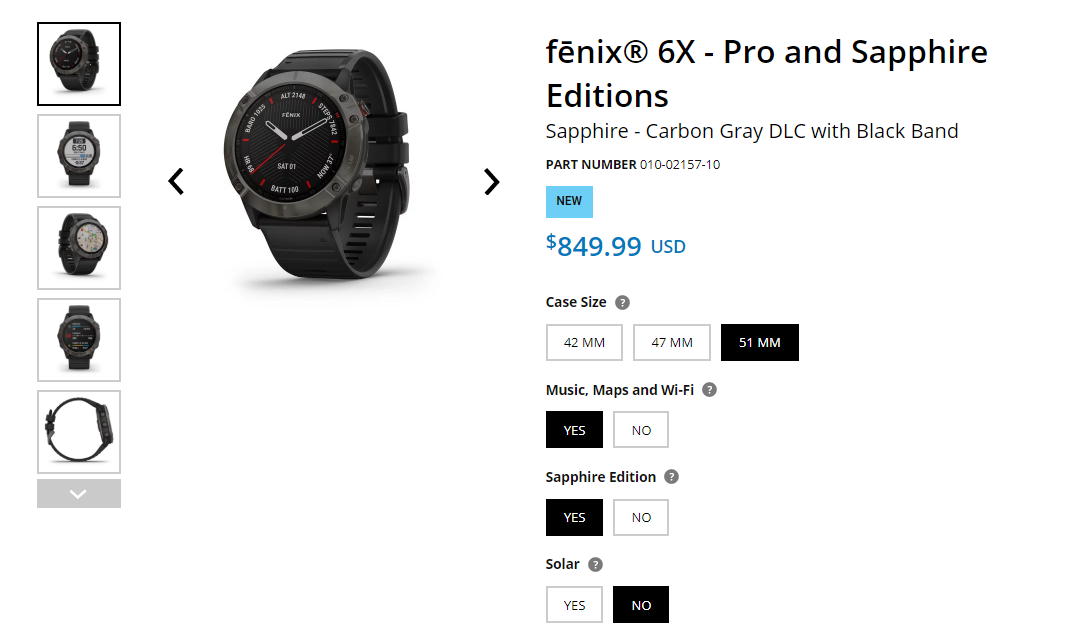Expand more thumbnails with the down chevron
The image size is (1080, 643).
[79, 494]
